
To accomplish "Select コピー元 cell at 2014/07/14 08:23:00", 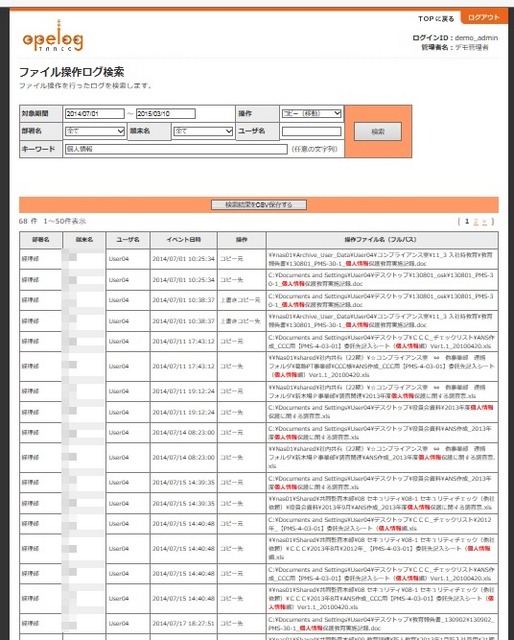I will click(242, 433).
